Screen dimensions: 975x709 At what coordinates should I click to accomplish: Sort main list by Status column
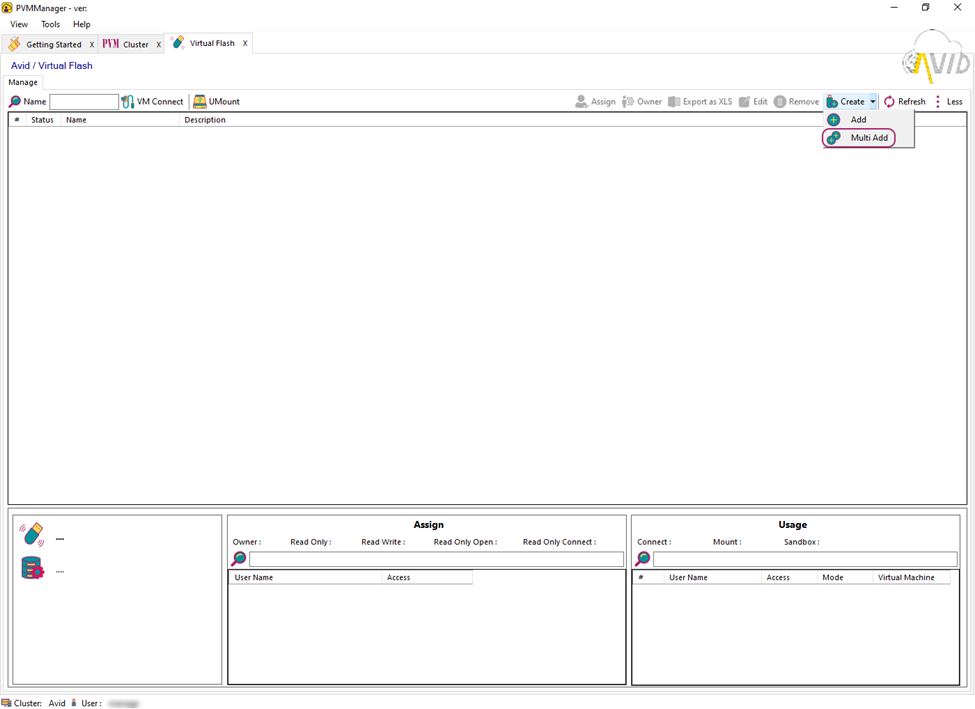(x=42, y=120)
